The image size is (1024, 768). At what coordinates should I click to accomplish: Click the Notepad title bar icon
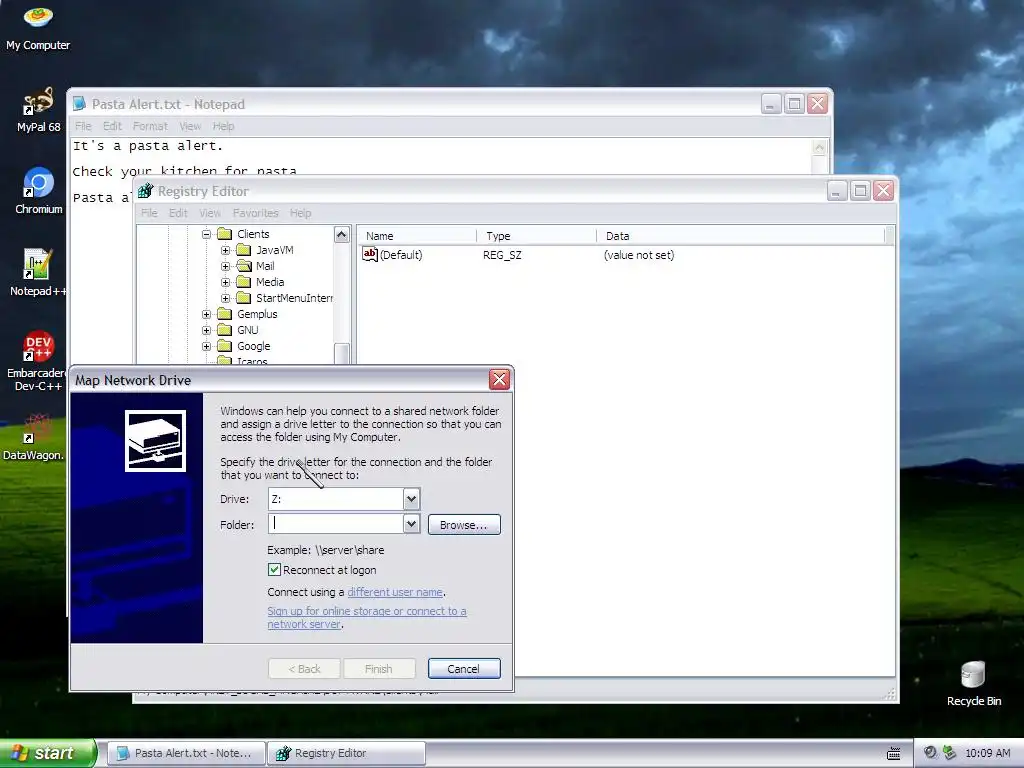[x=79, y=104]
